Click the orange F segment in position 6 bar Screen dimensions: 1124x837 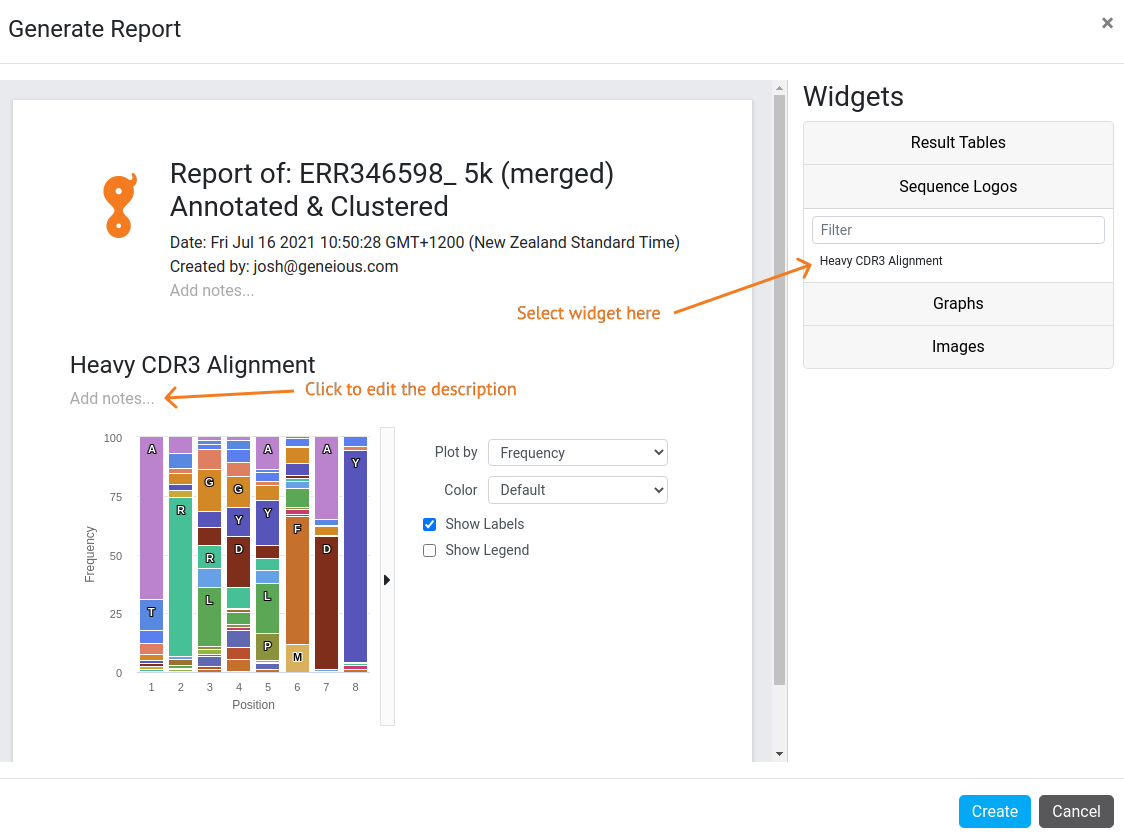pos(297,580)
